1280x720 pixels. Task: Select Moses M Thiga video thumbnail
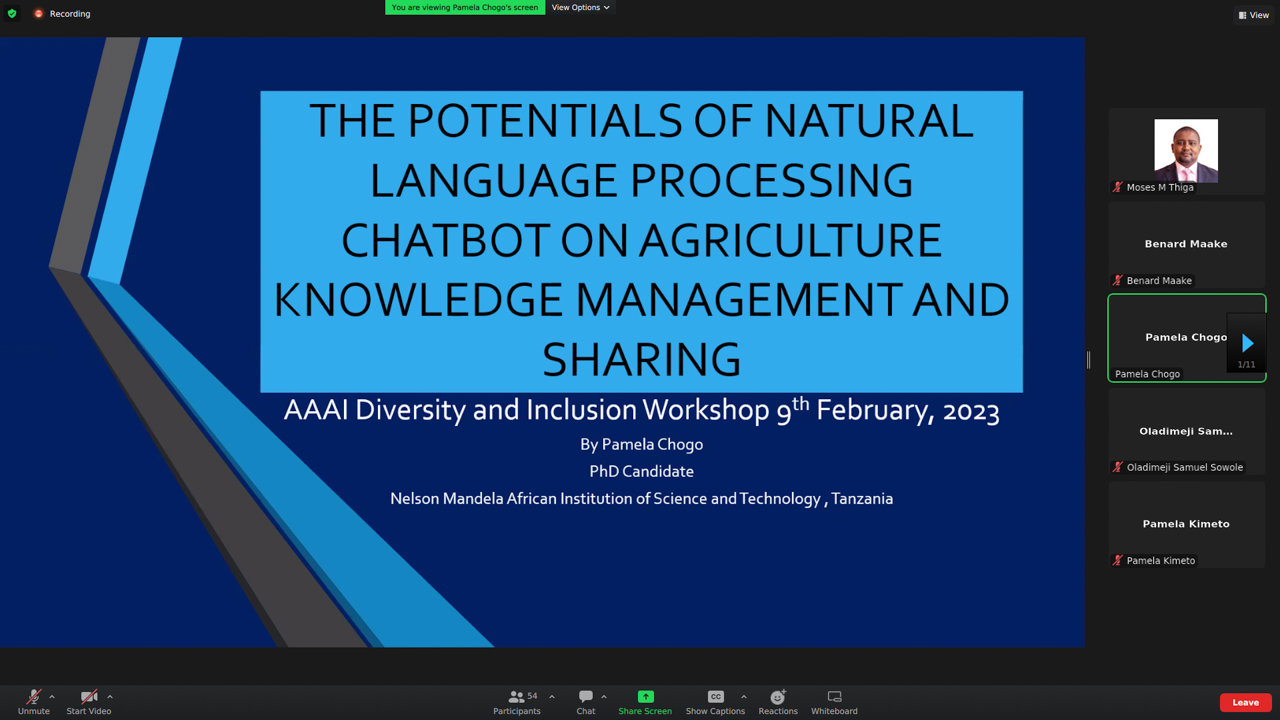pyautogui.click(x=1187, y=151)
